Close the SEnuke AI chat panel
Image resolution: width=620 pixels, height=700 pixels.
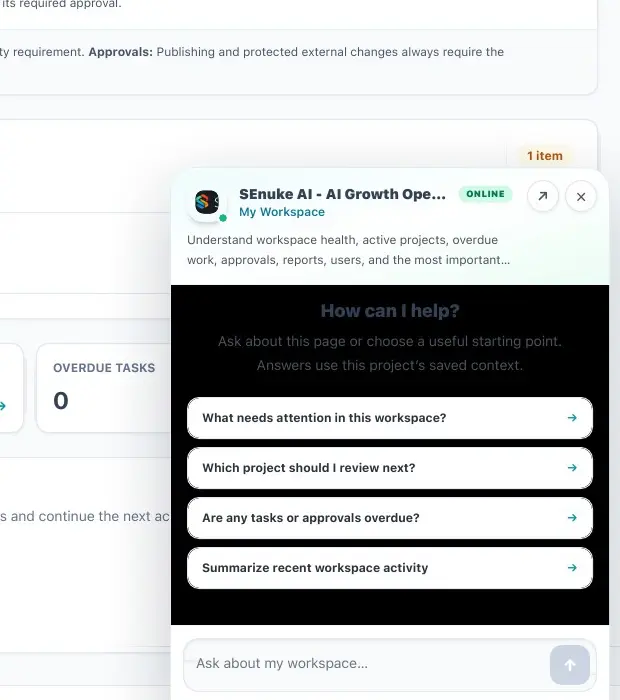(x=581, y=196)
